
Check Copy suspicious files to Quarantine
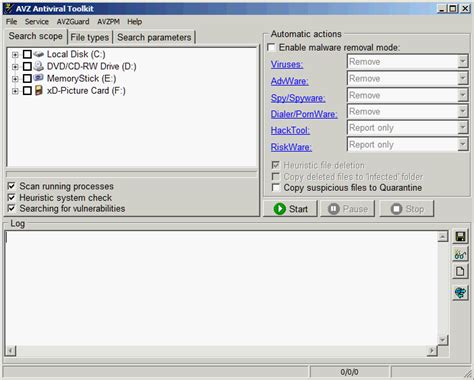pos(276,187)
